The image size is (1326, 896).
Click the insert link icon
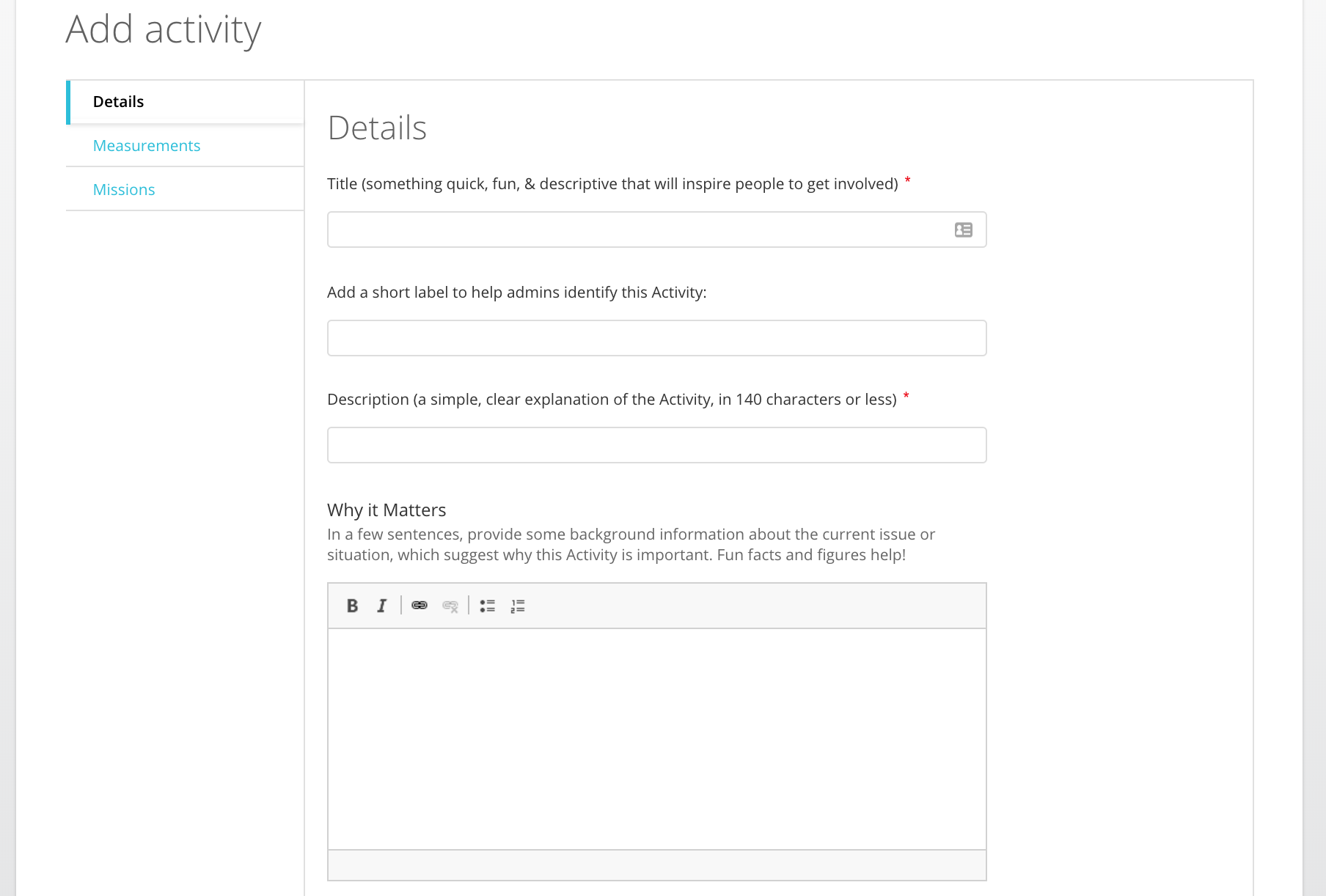pos(420,606)
